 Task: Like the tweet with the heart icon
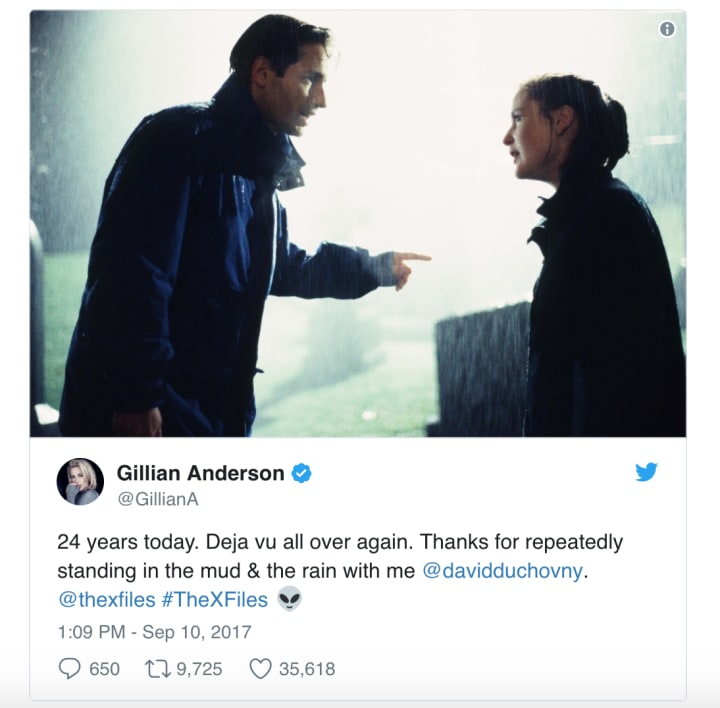(x=260, y=669)
